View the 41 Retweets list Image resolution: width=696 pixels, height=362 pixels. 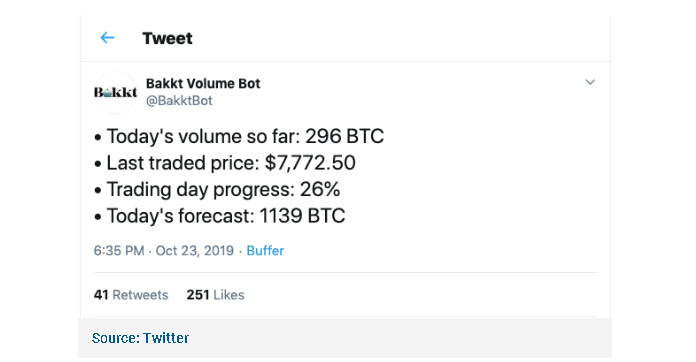click(131, 295)
